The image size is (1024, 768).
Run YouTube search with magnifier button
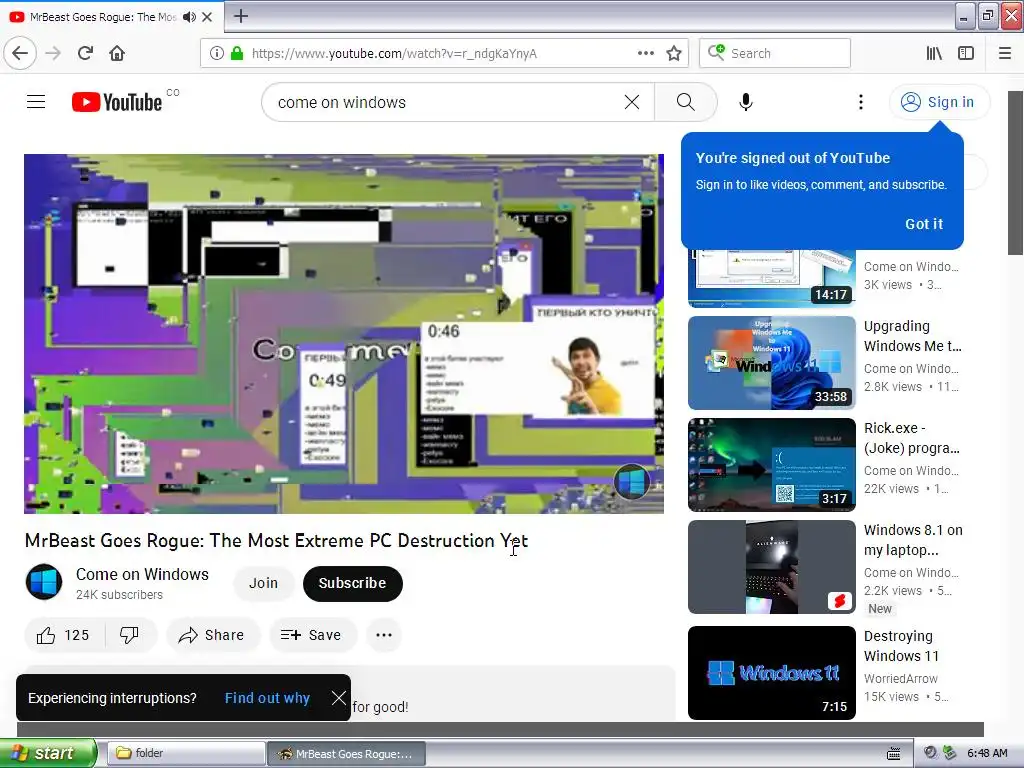[686, 102]
